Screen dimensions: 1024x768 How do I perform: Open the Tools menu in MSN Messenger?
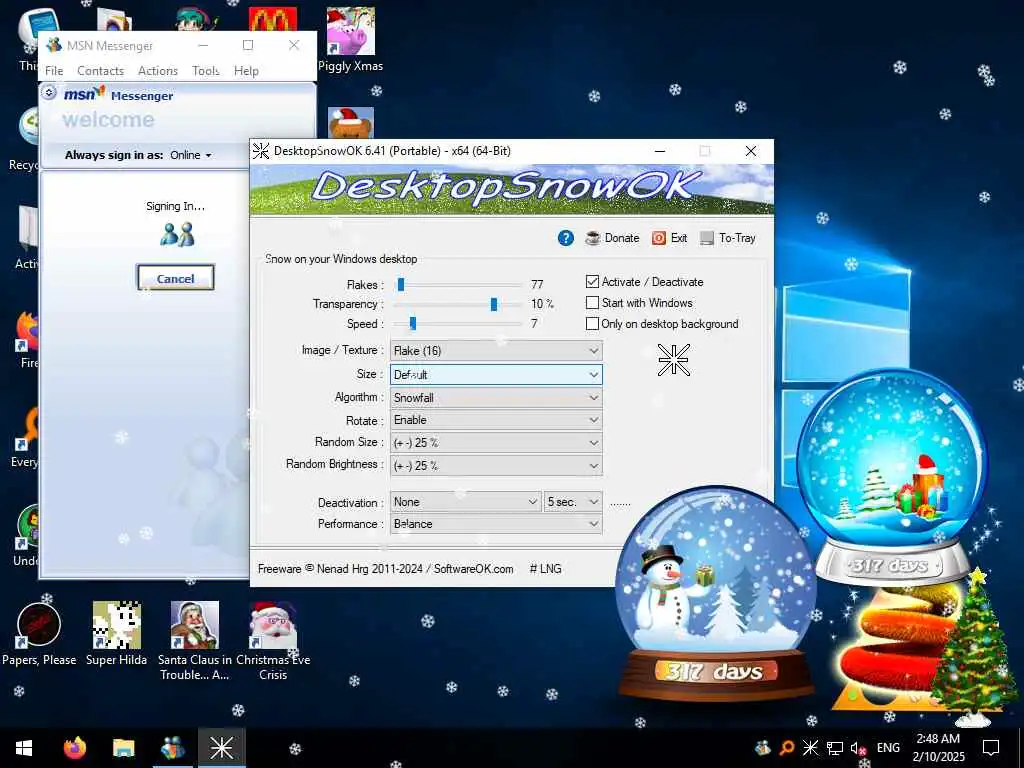206,71
